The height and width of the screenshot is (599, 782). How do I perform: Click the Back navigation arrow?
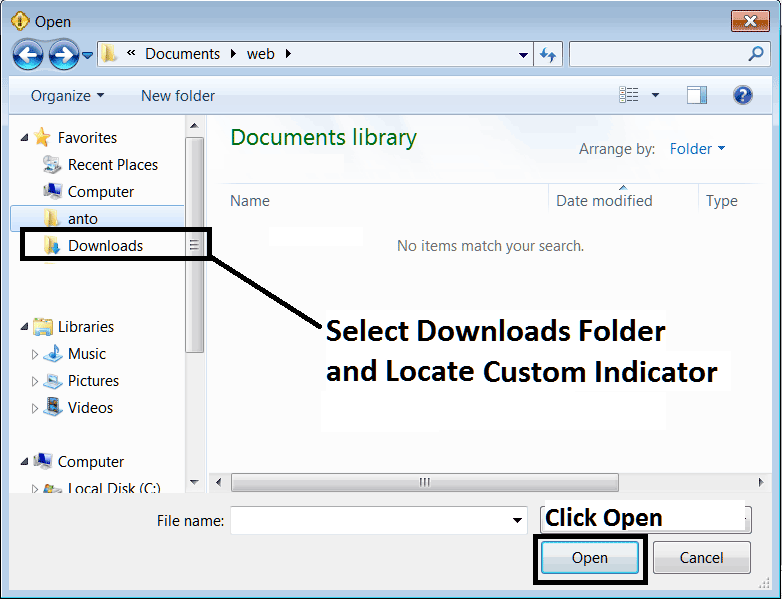pos(28,55)
